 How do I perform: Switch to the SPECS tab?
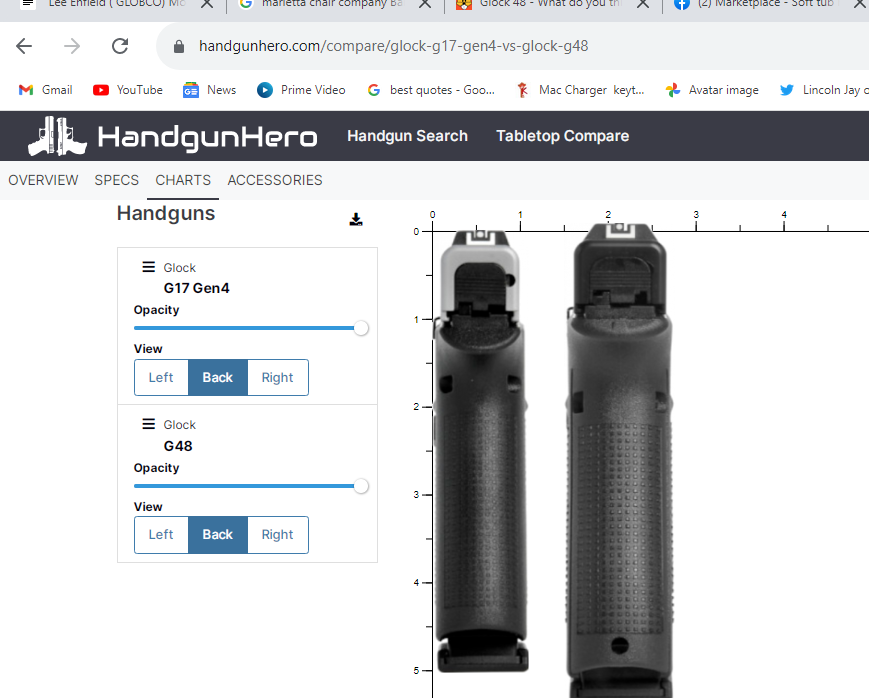click(116, 180)
